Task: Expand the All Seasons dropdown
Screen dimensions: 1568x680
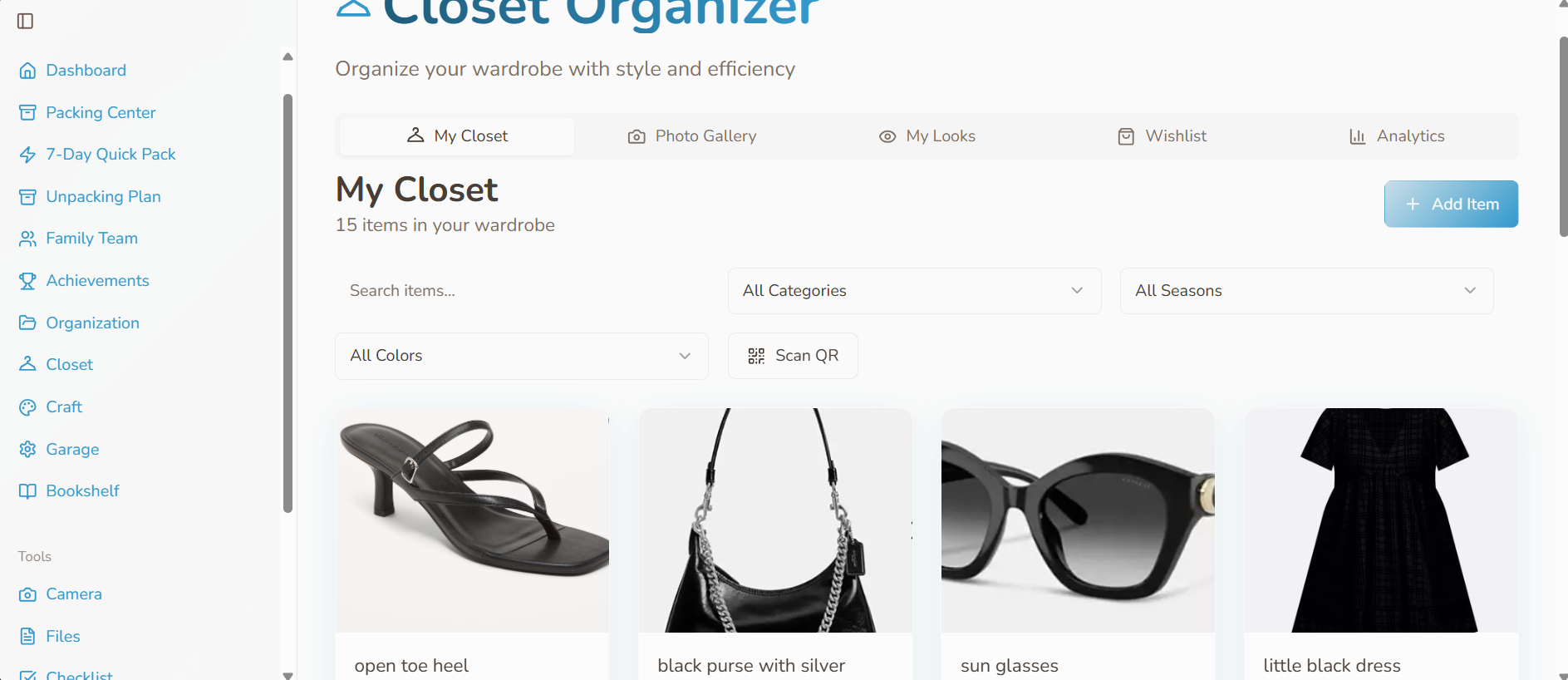Action: pos(1306,291)
